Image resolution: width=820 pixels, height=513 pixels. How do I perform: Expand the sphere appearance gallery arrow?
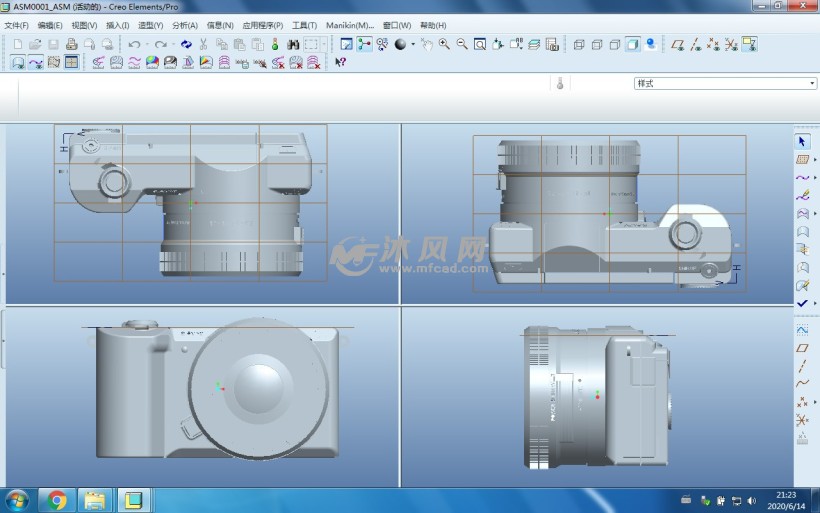coord(413,44)
